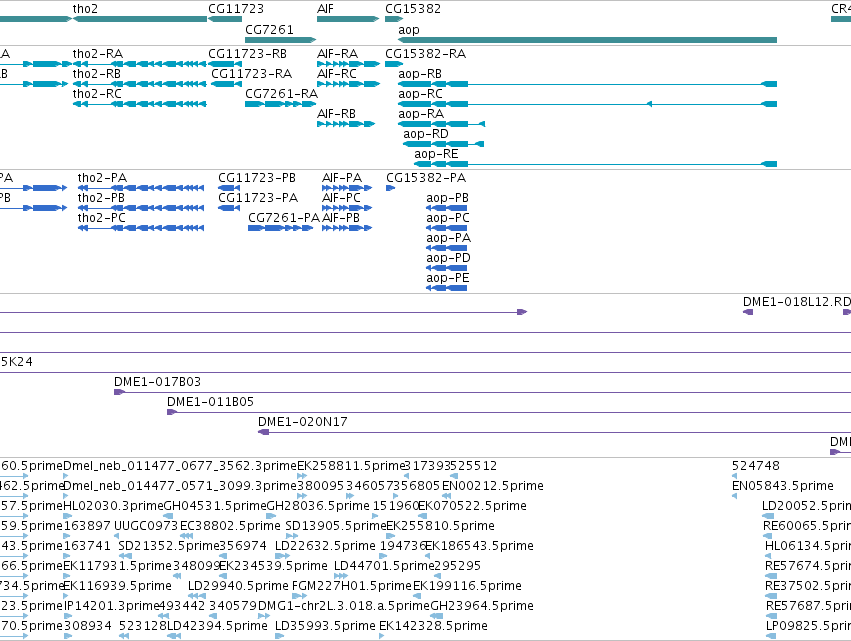Image resolution: width=851 pixels, height=641 pixels.
Task: Select the aop-RD transcript label
Action: coord(426,134)
